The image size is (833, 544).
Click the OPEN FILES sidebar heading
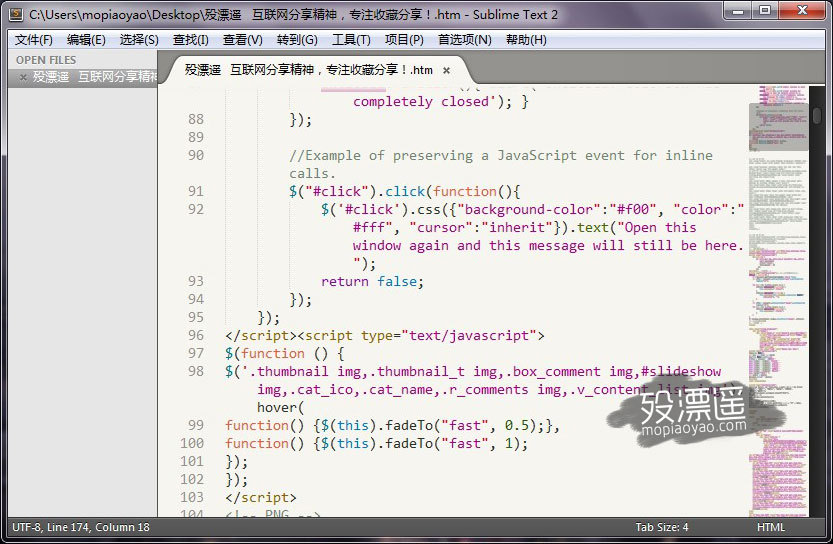[46, 60]
